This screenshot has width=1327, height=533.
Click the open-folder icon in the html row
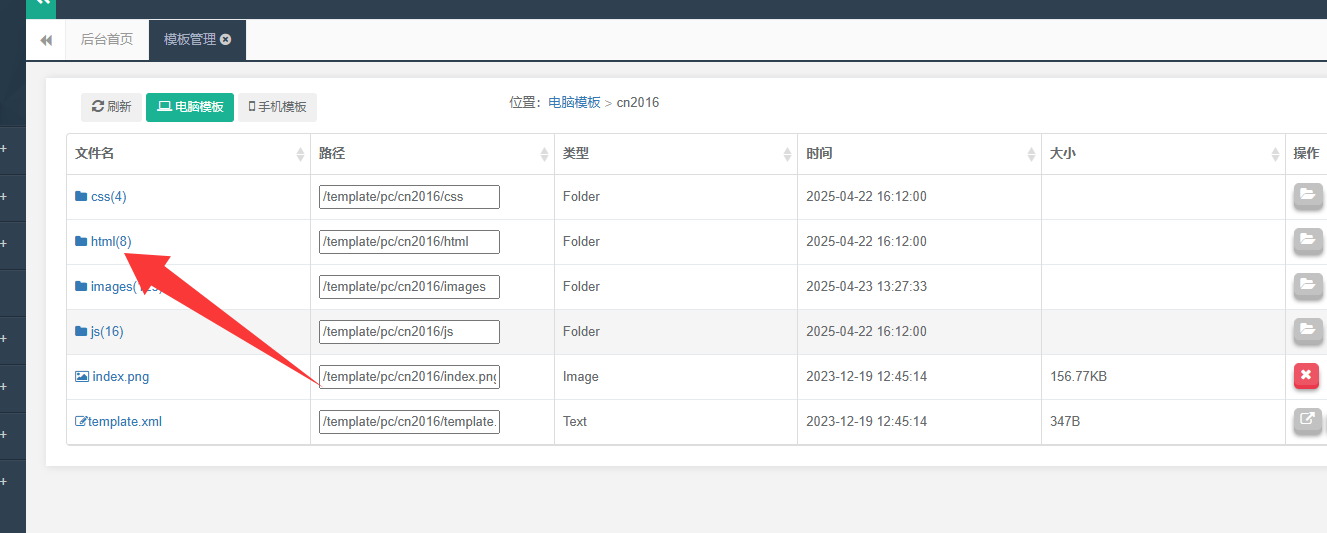1306,241
